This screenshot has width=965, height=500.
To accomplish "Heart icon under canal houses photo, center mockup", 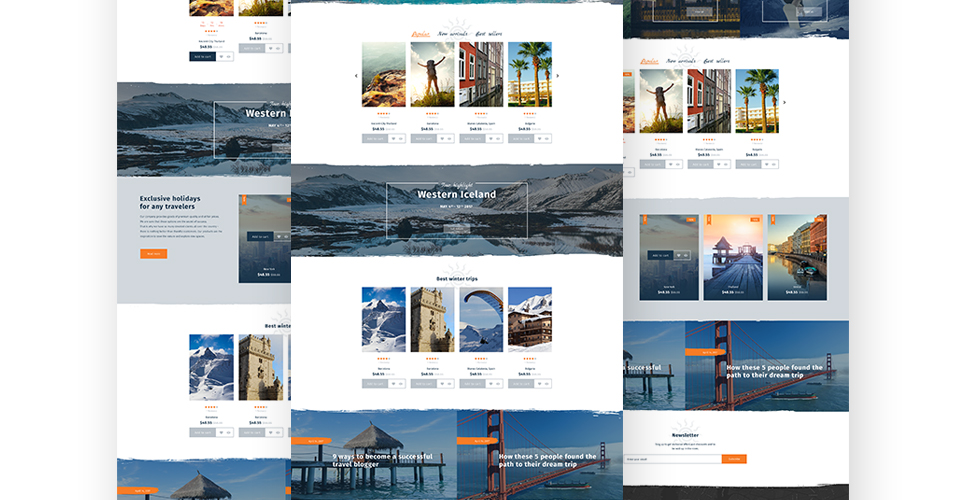I will pos(491,139).
